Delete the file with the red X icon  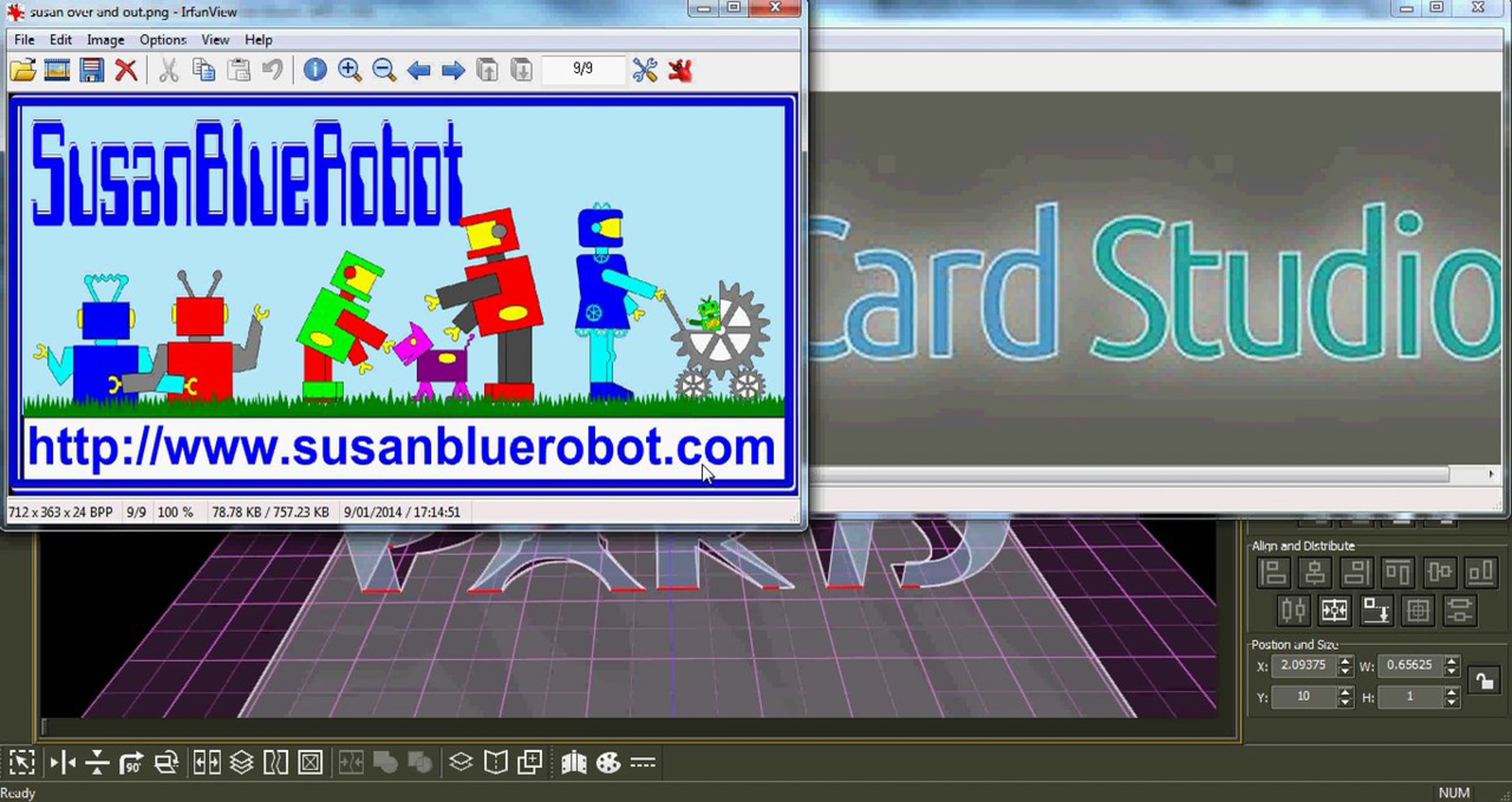pyautogui.click(x=127, y=70)
